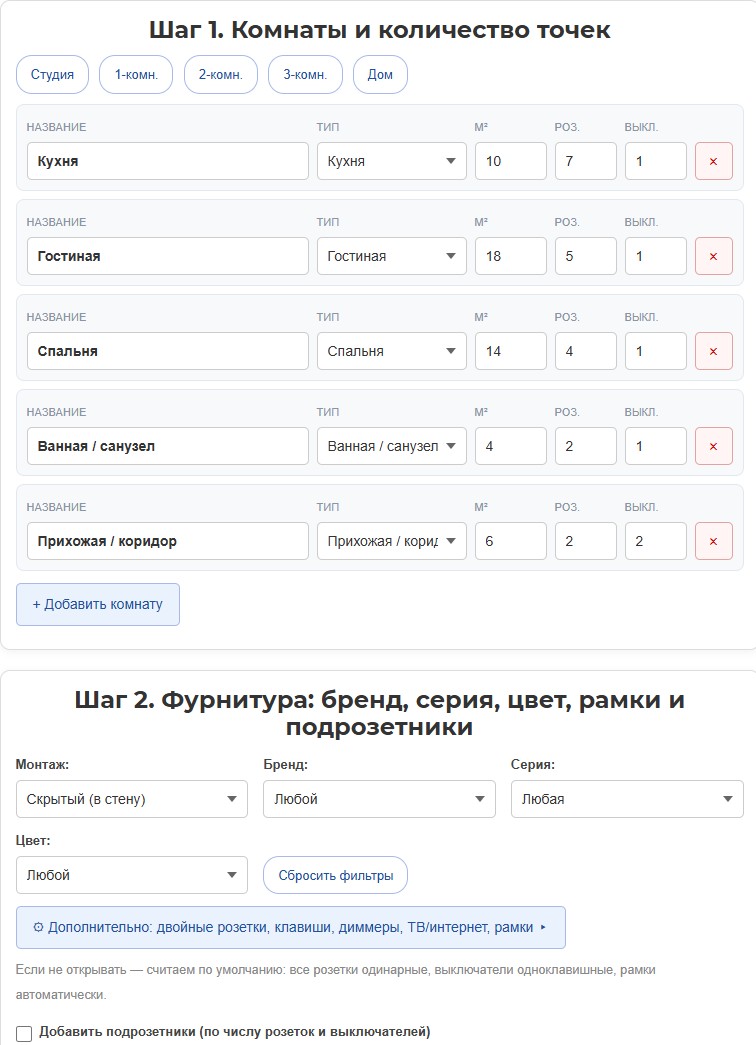The height and width of the screenshot is (1045, 756).
Task: Remove the Кухня room row
Action: pos(713,161)
